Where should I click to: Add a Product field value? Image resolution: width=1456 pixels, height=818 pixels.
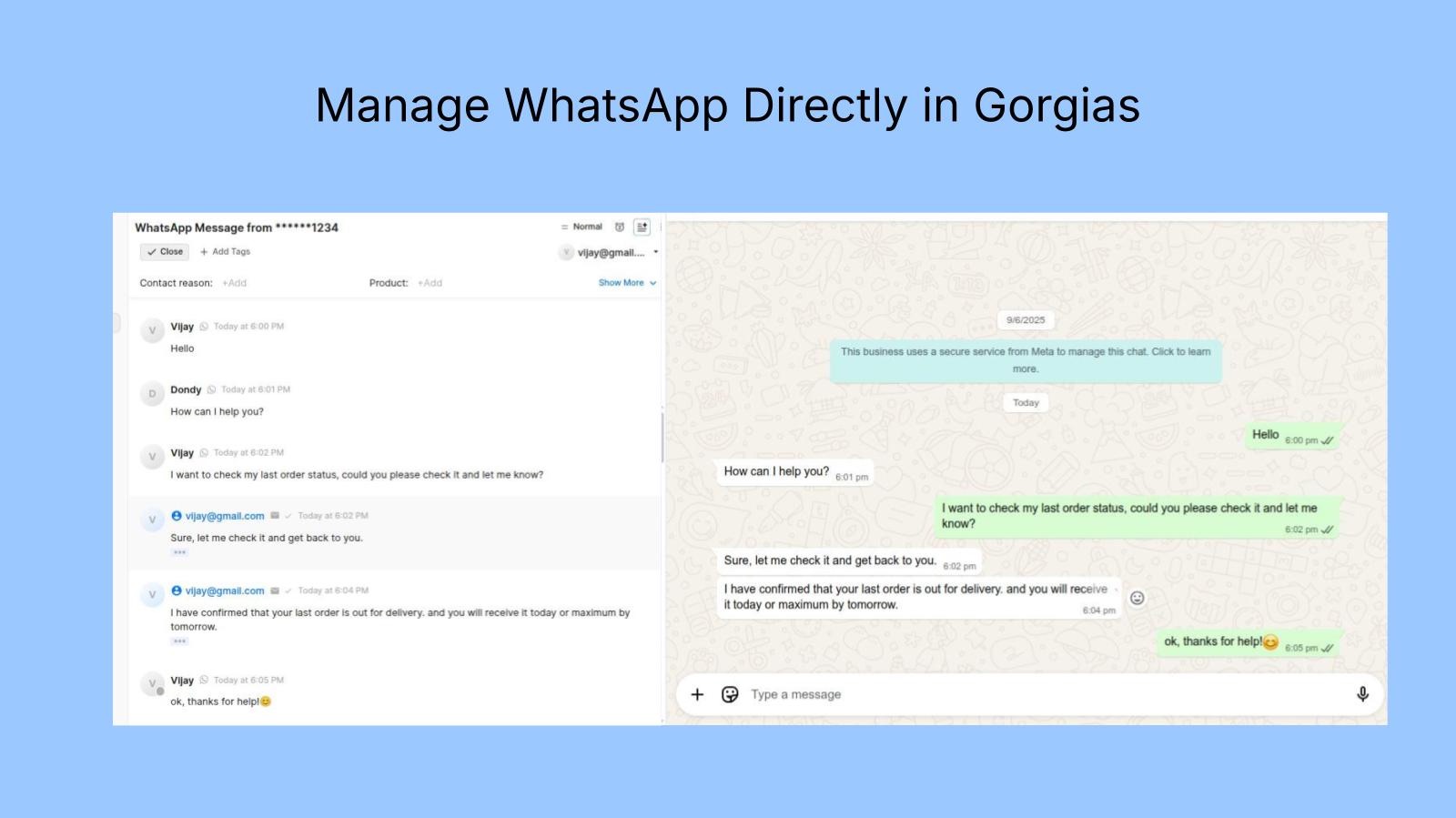pyautogui.click(x=430, y=283)
